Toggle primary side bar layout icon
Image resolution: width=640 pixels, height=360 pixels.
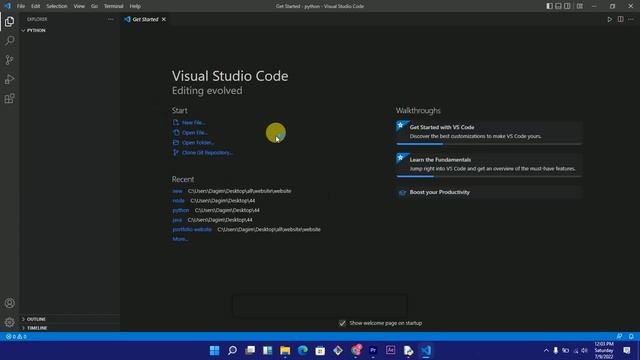549,6
